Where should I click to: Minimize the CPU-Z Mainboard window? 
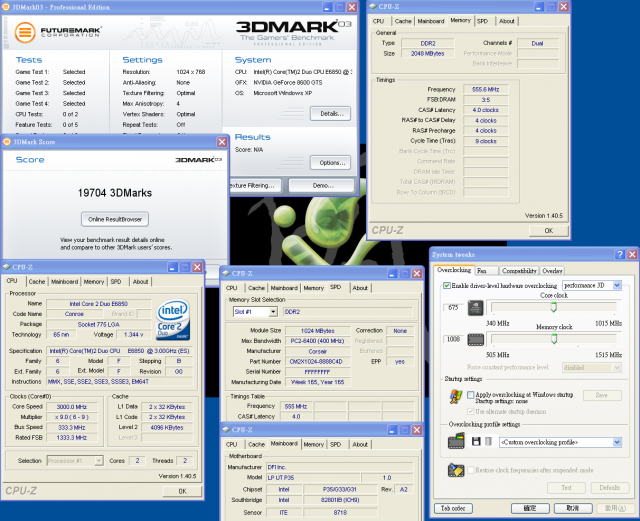[x=392, y=430]
